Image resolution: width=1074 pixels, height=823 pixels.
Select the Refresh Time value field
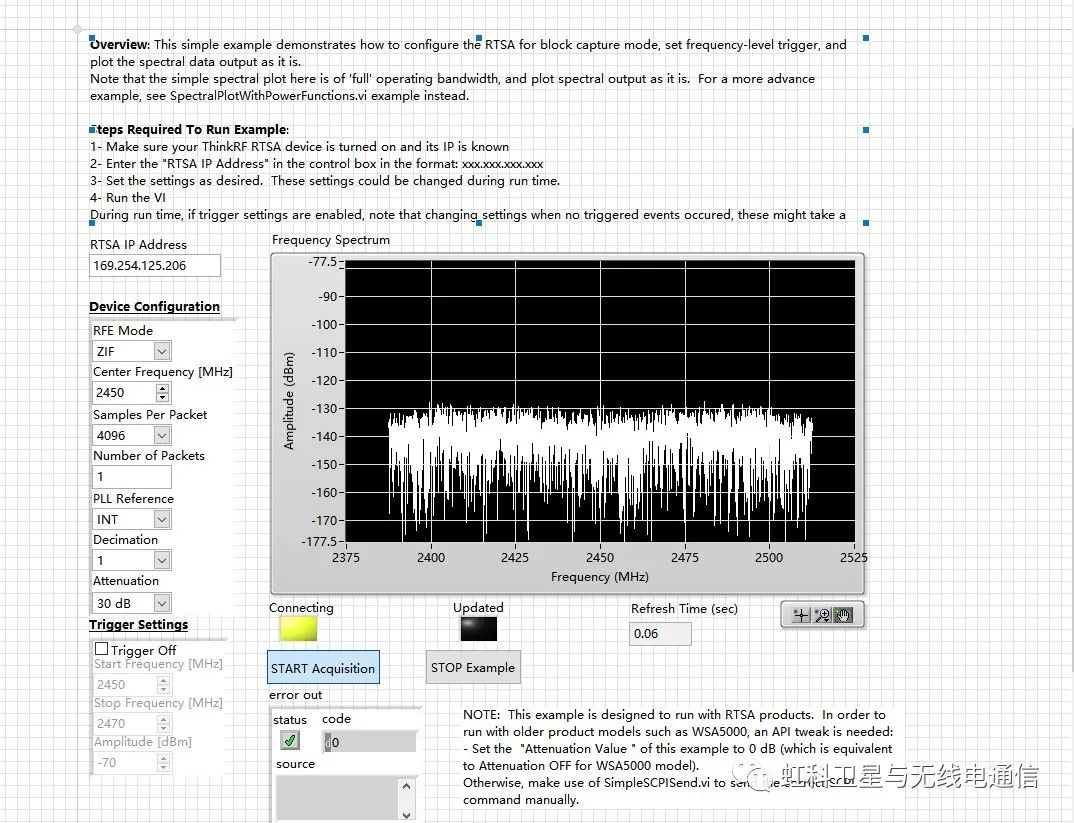coord(660,633)
